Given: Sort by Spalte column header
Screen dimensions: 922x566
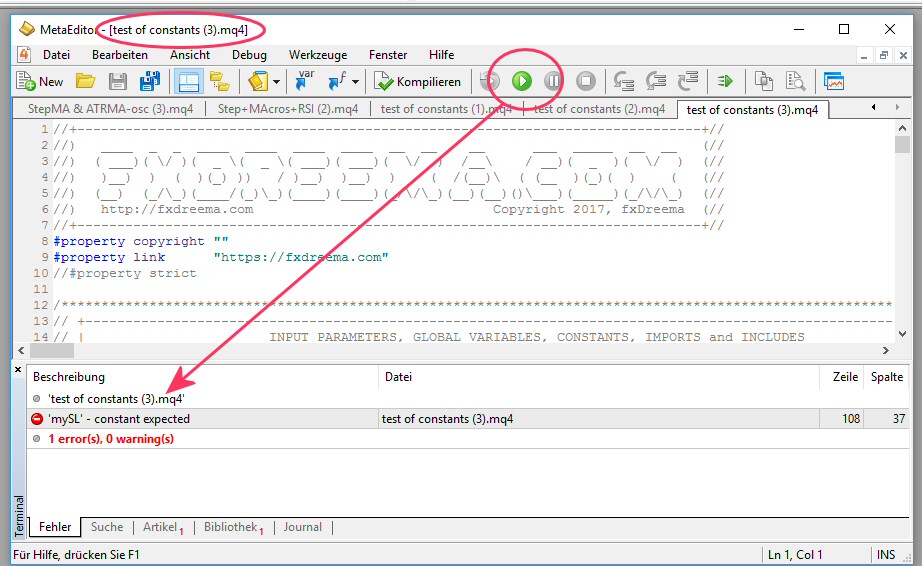Looking at the screenshot, I should tap(887, 377).
